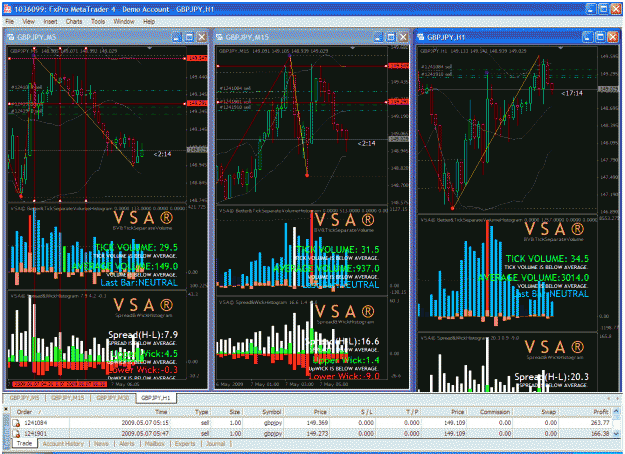Select the GBPJPY,H1 chart tab
The height and width of the screenshot is (454, 625).
(x=156, y=398)
